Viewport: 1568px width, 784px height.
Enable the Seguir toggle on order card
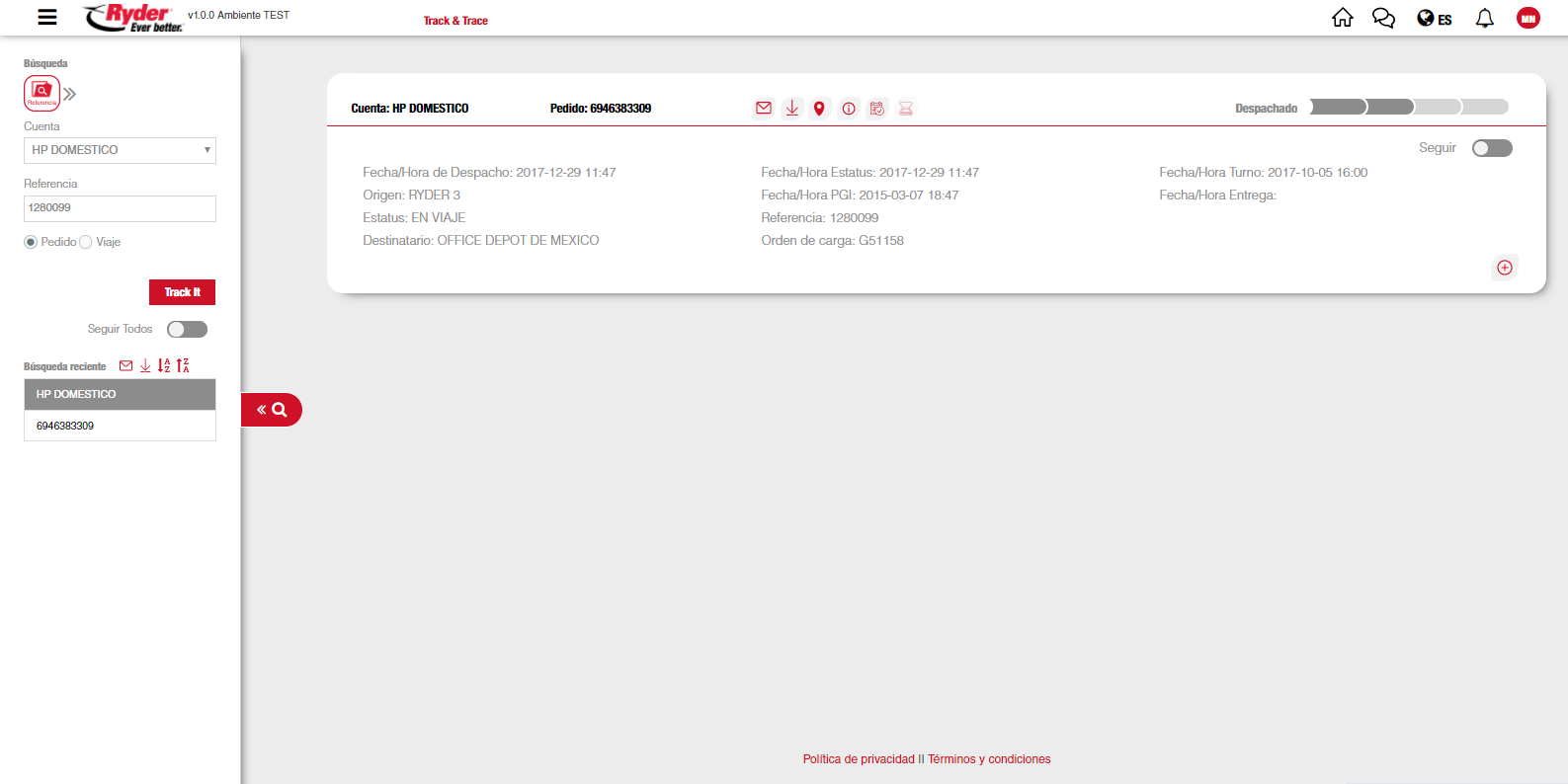[1491, 148]
